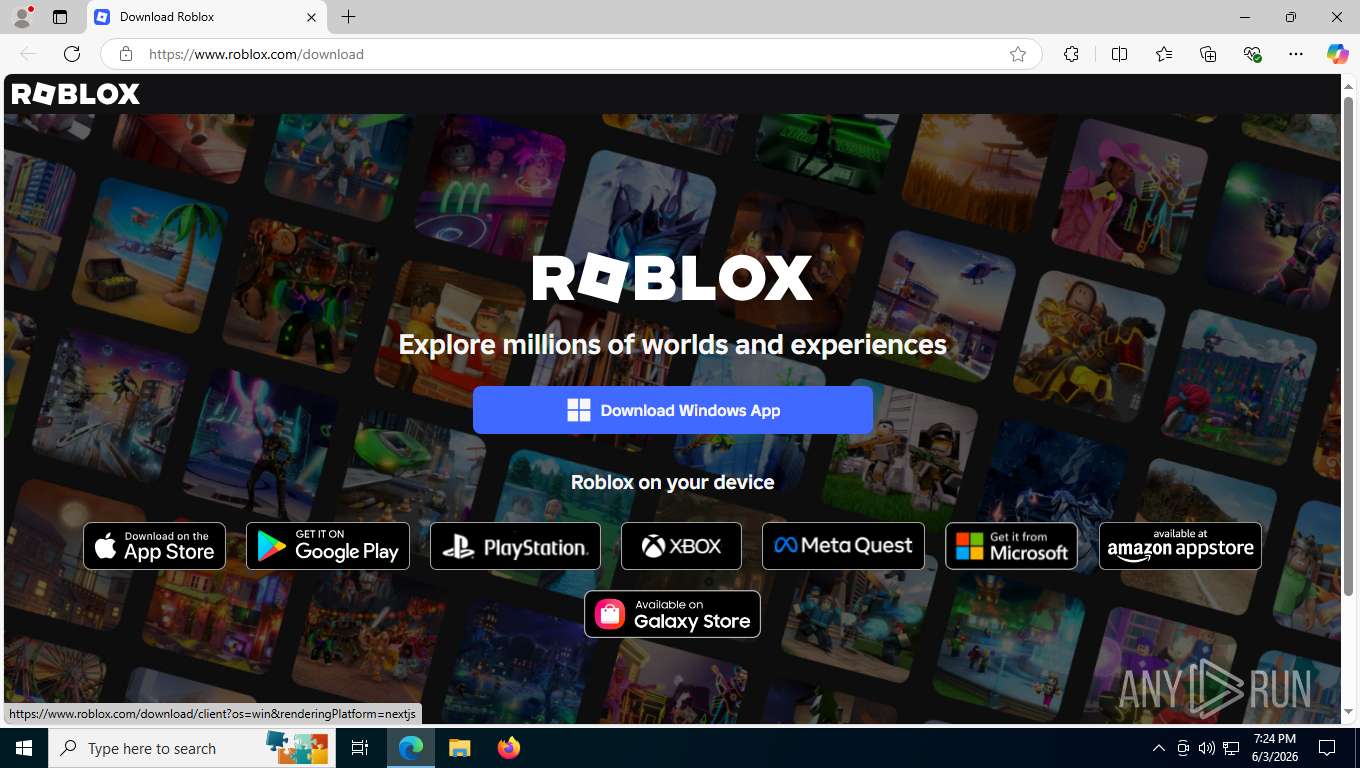Open the Favorites list

pos(1164,54)
